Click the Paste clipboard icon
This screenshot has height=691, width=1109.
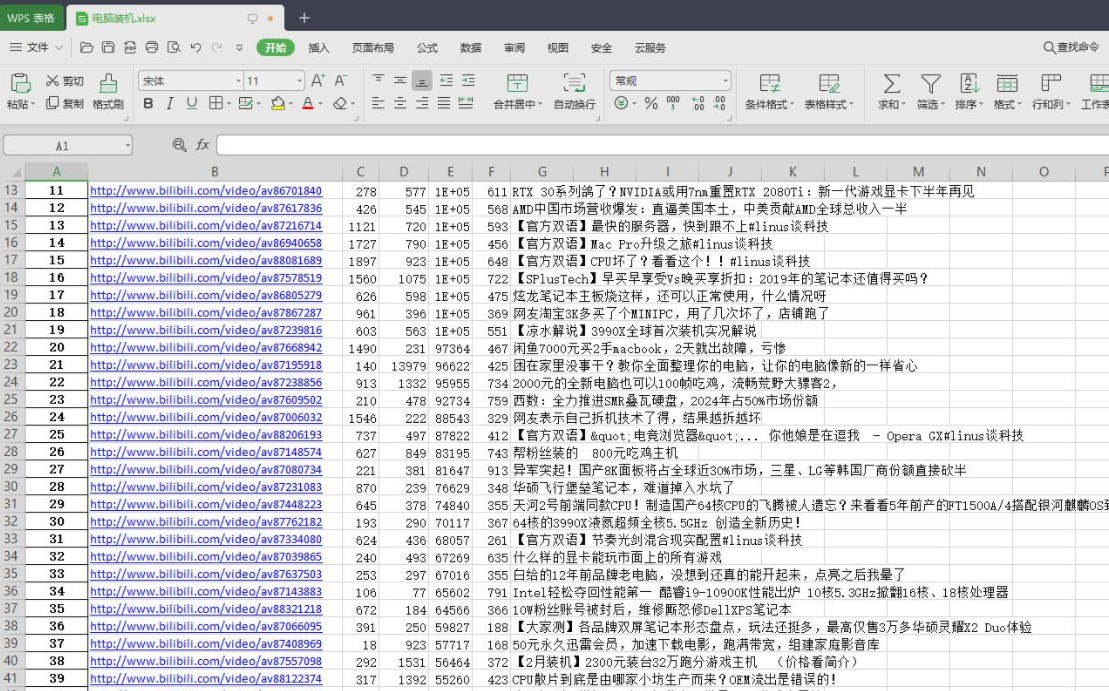tap(20, 83)
